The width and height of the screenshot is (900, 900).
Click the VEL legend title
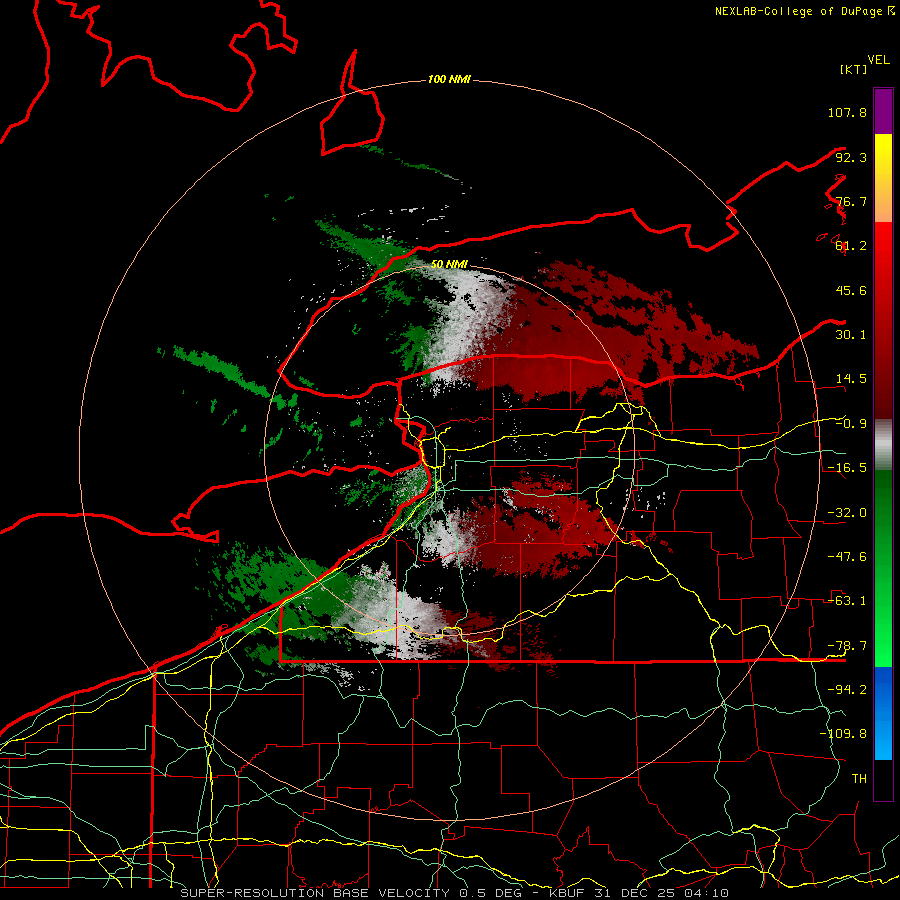click(878, 60)
